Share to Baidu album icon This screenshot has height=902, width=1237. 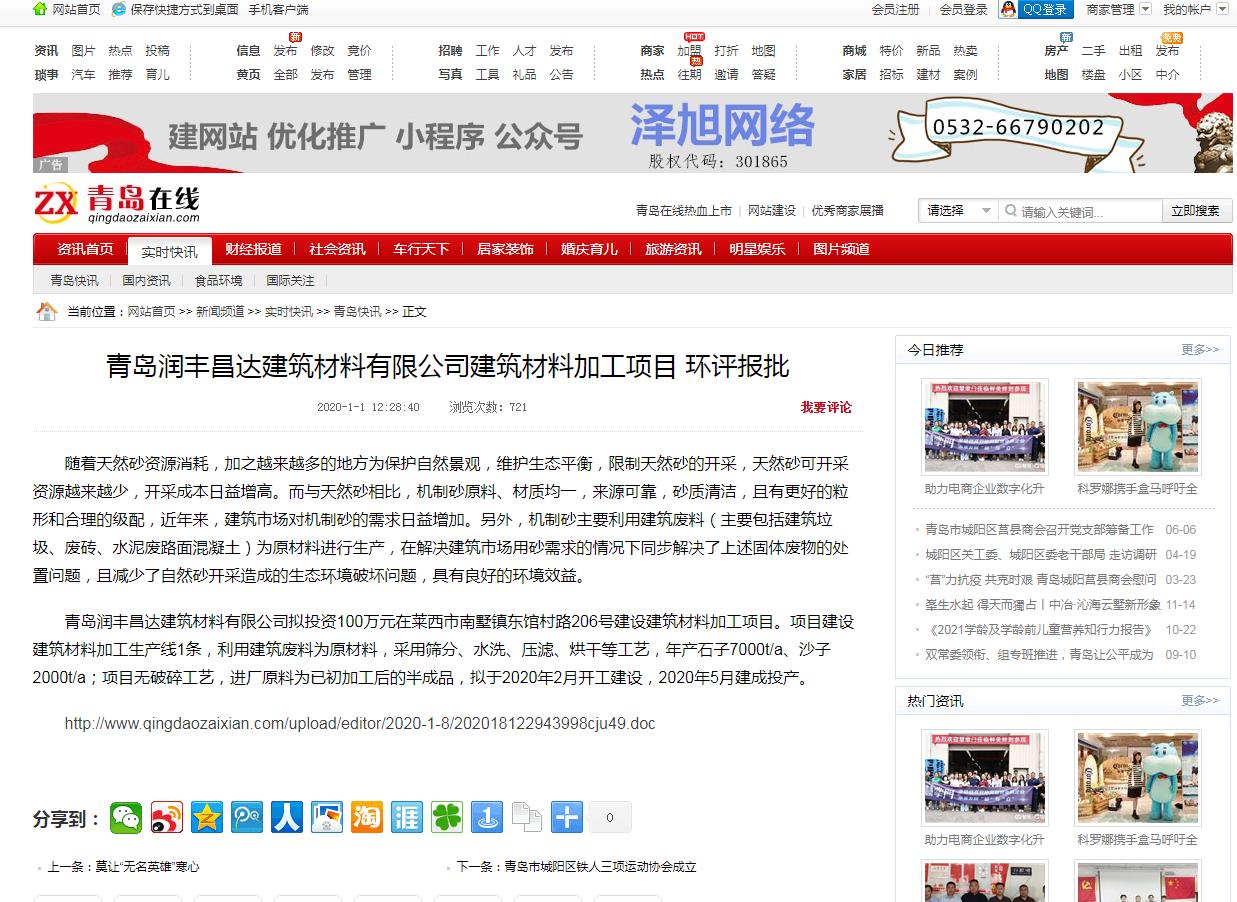click(x=327, y=817)
